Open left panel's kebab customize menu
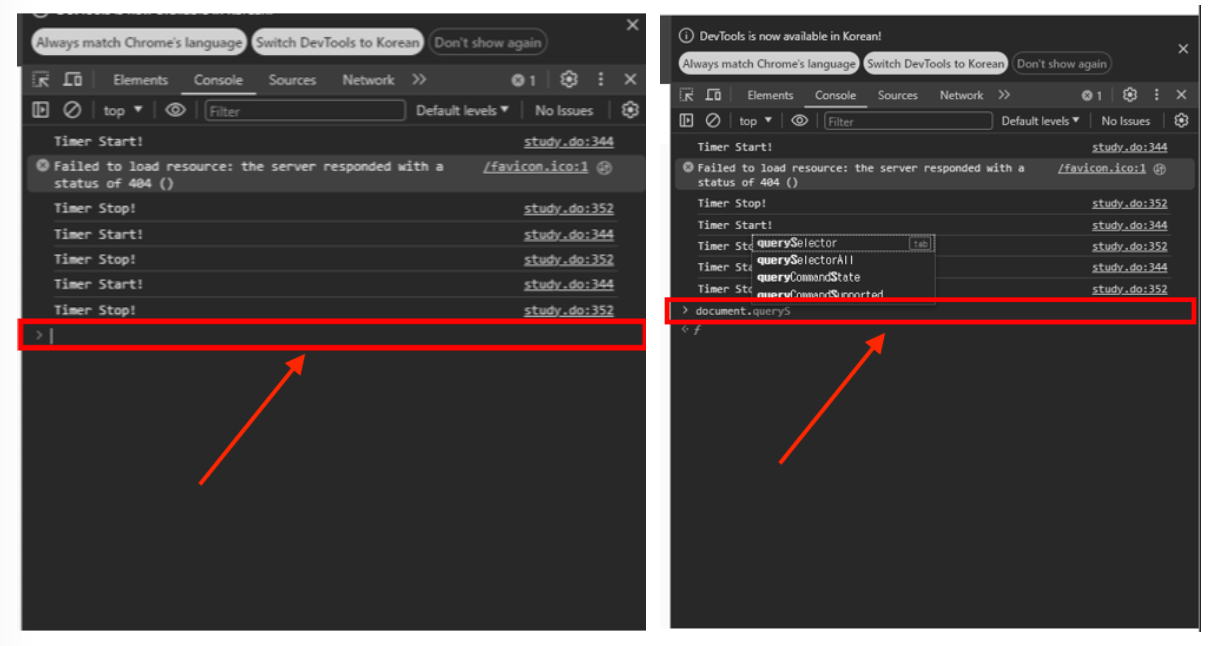Screen dimensions: 1216x646 pos(601,79)
